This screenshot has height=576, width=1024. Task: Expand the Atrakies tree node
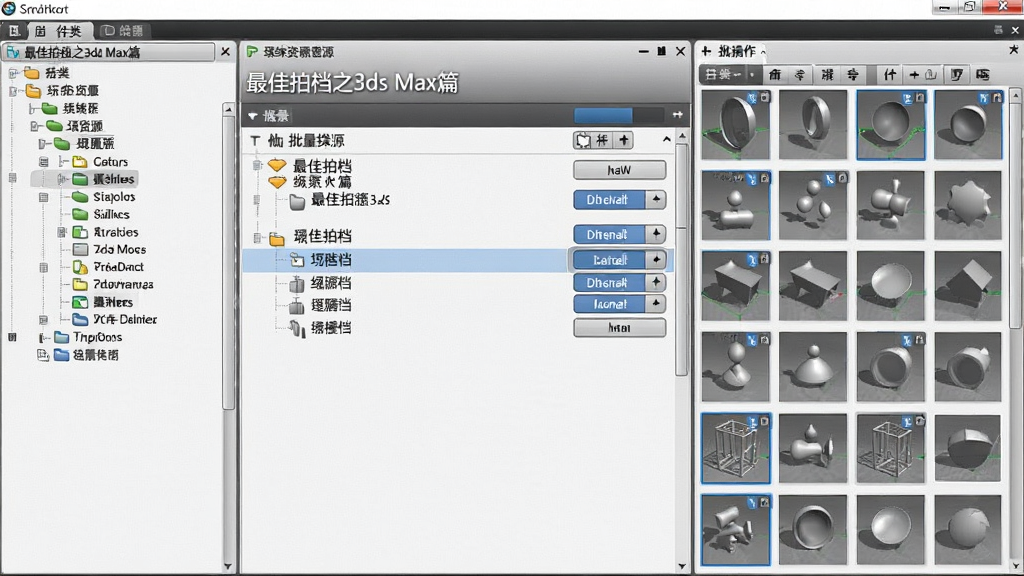pyautogui.click(x=62, y=232)
